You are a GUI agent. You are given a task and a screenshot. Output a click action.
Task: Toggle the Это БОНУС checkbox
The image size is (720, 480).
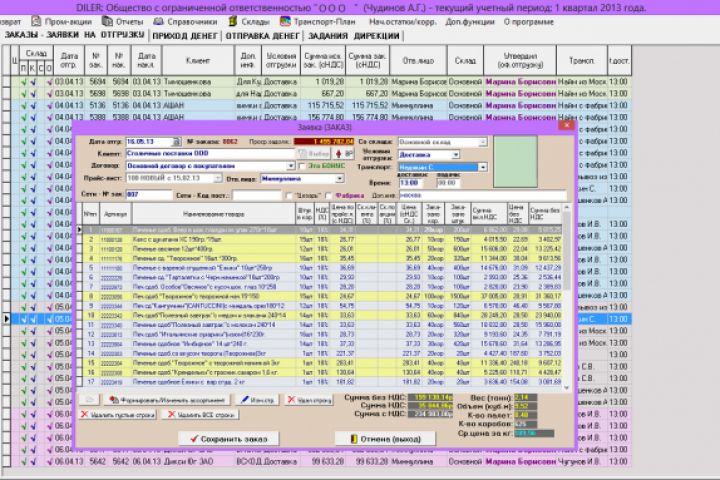[302, 166]
